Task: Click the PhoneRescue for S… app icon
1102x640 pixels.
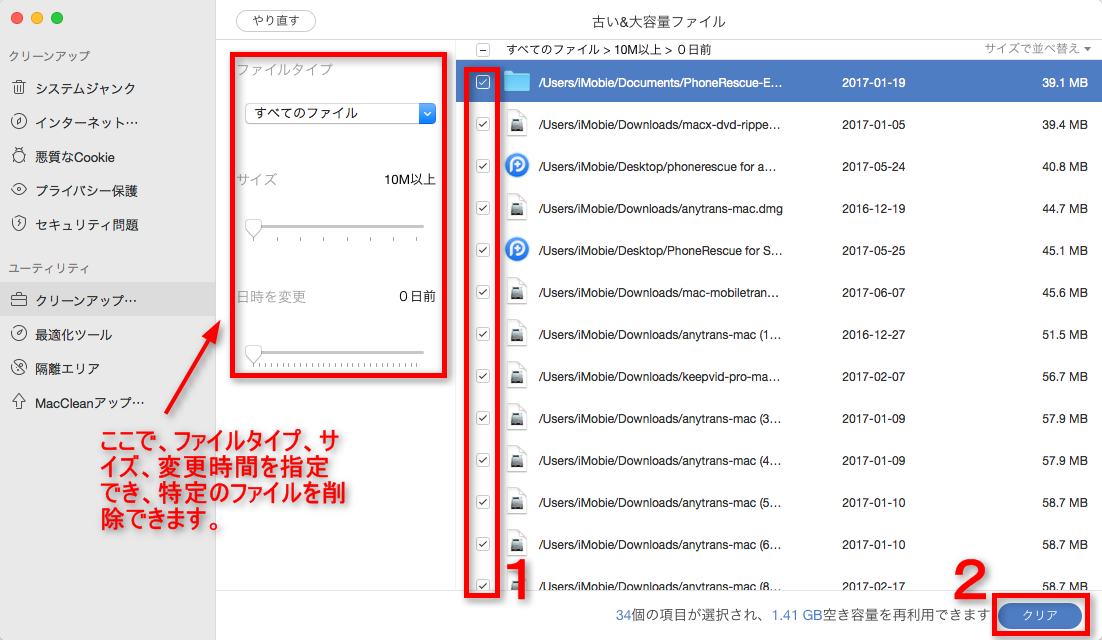Action: click(x=517, y=250)
